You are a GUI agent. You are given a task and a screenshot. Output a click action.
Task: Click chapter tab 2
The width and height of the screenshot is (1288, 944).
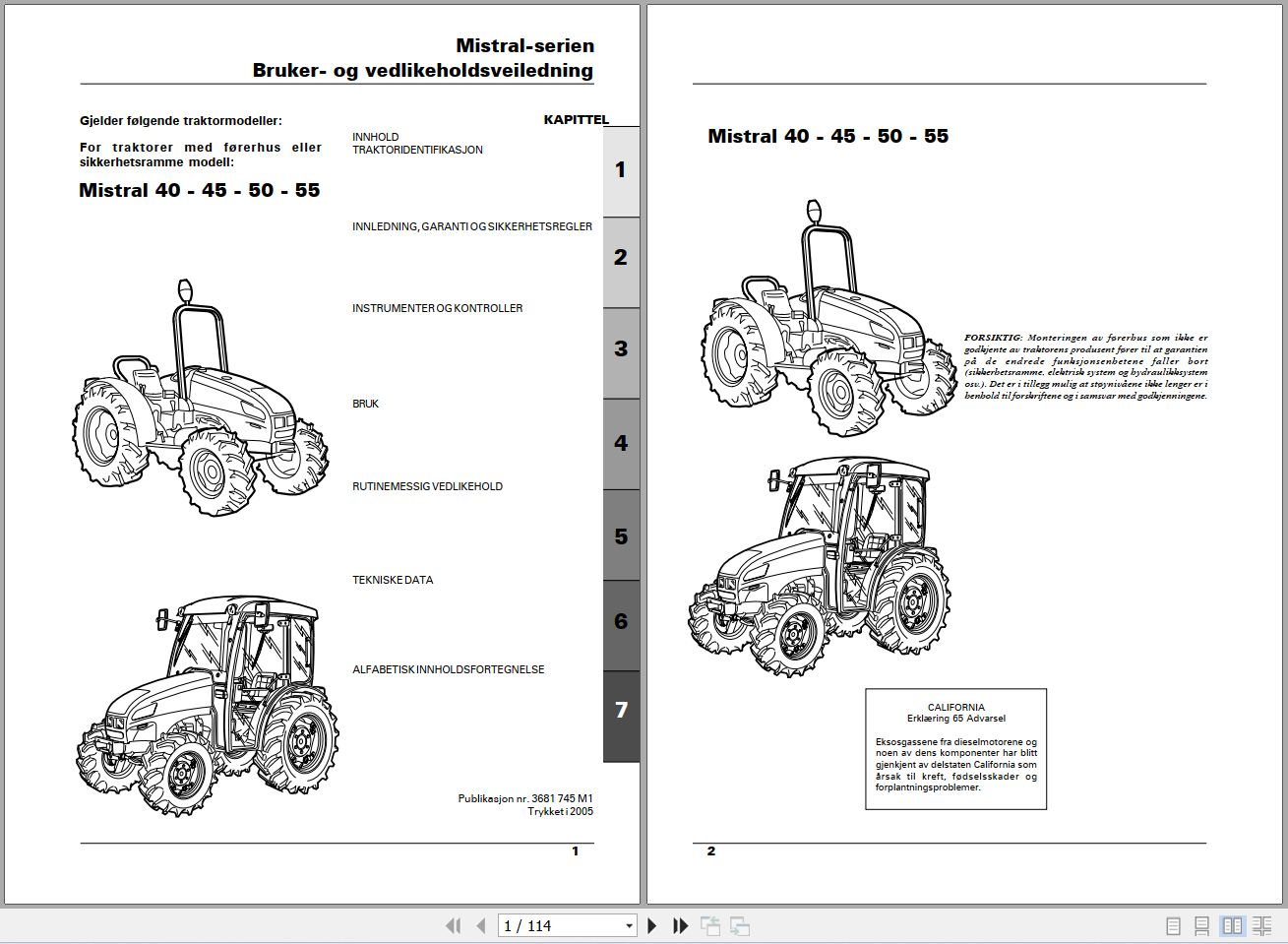click(621, 262)
